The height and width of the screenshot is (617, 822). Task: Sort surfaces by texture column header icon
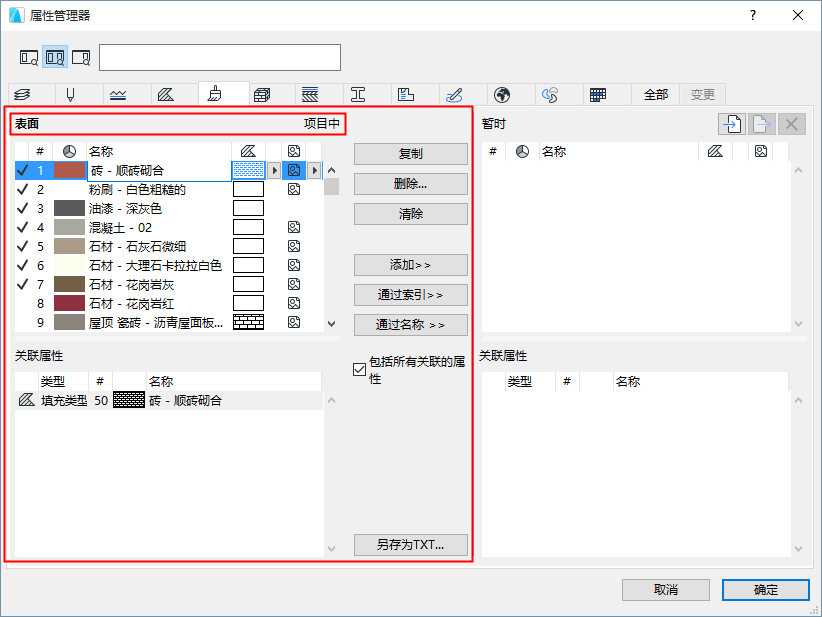[294, 151]
